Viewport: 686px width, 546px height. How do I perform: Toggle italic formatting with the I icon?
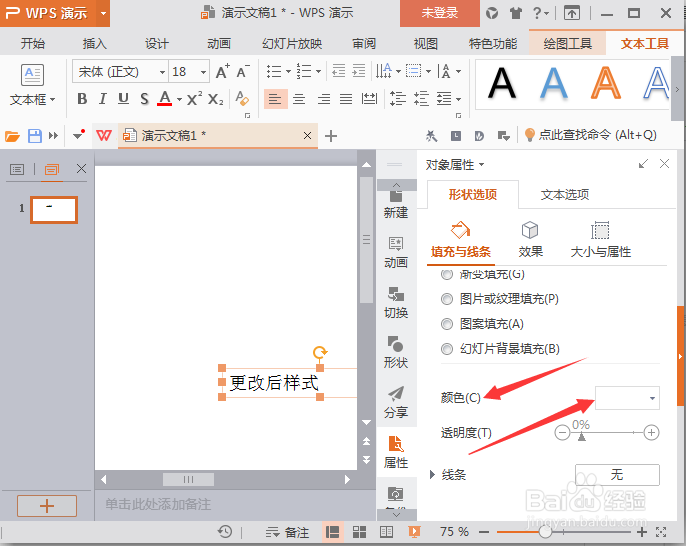tap(103, 99)
